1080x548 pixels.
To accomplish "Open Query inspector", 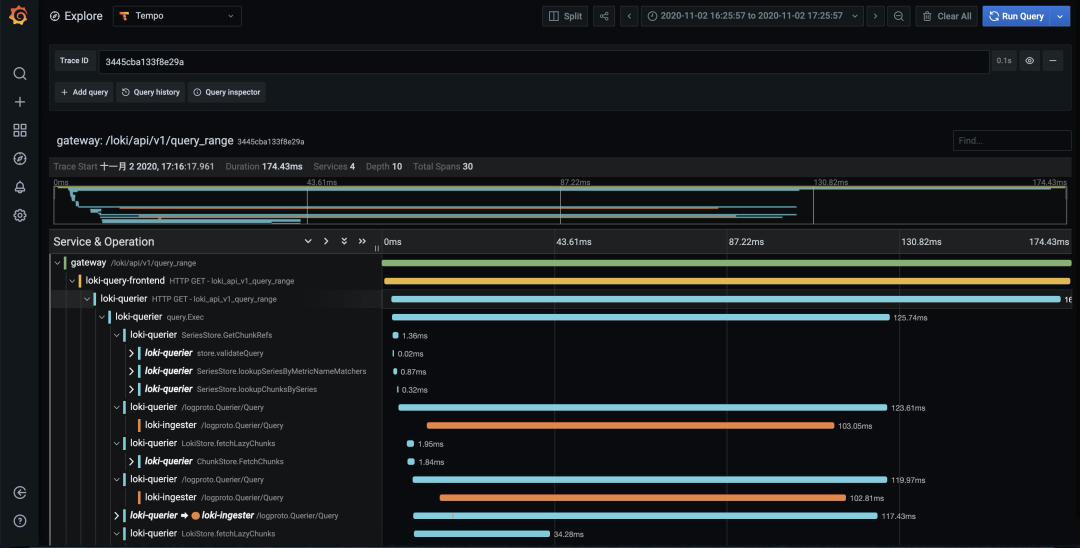I will (227, 92).
